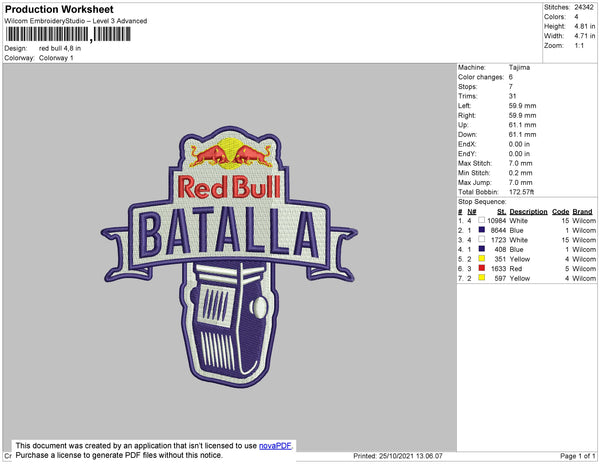Select the blue swatch beside 8644 Blue
This screenshot has height=464, width=600.
[481, 230]
